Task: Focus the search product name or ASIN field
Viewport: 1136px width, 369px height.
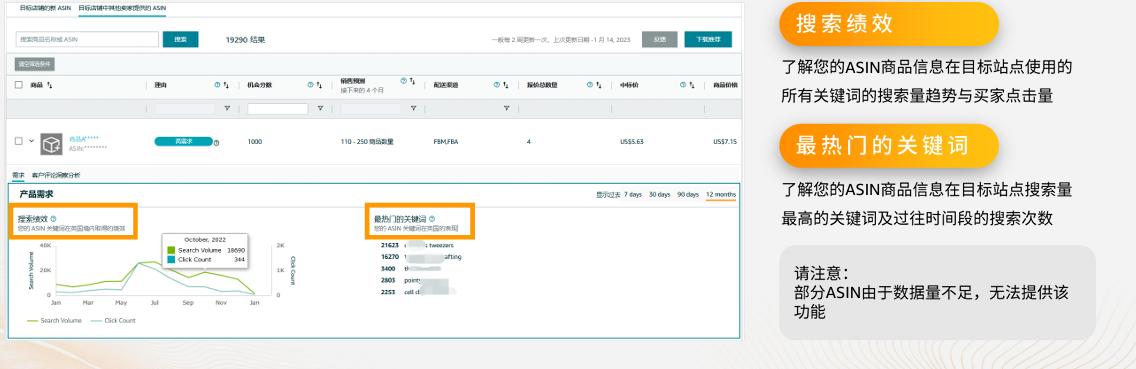Action: [87, 39]
